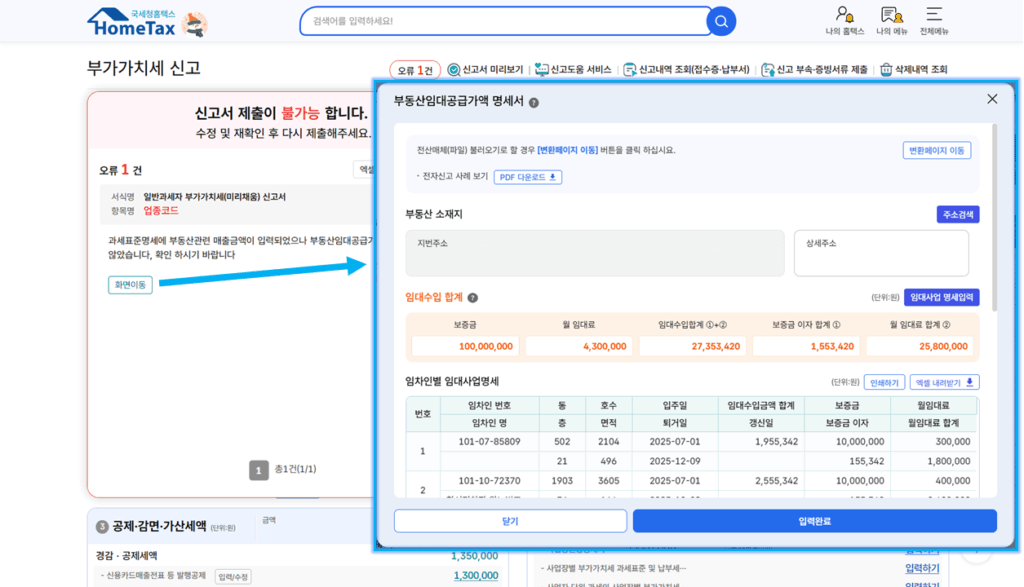Click the 주소검색 address search button
This screenshot has width=1024, height=587.
click(959, 215)
